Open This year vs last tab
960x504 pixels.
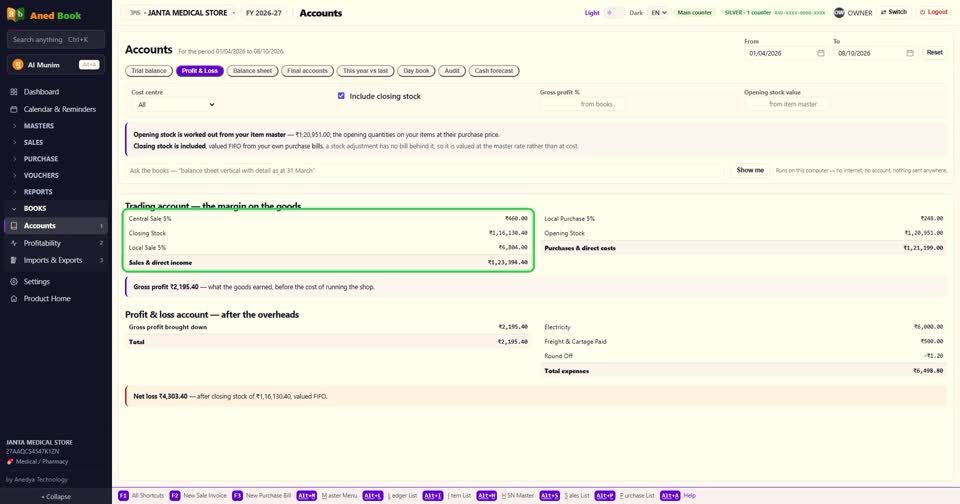tap(366, 71)
